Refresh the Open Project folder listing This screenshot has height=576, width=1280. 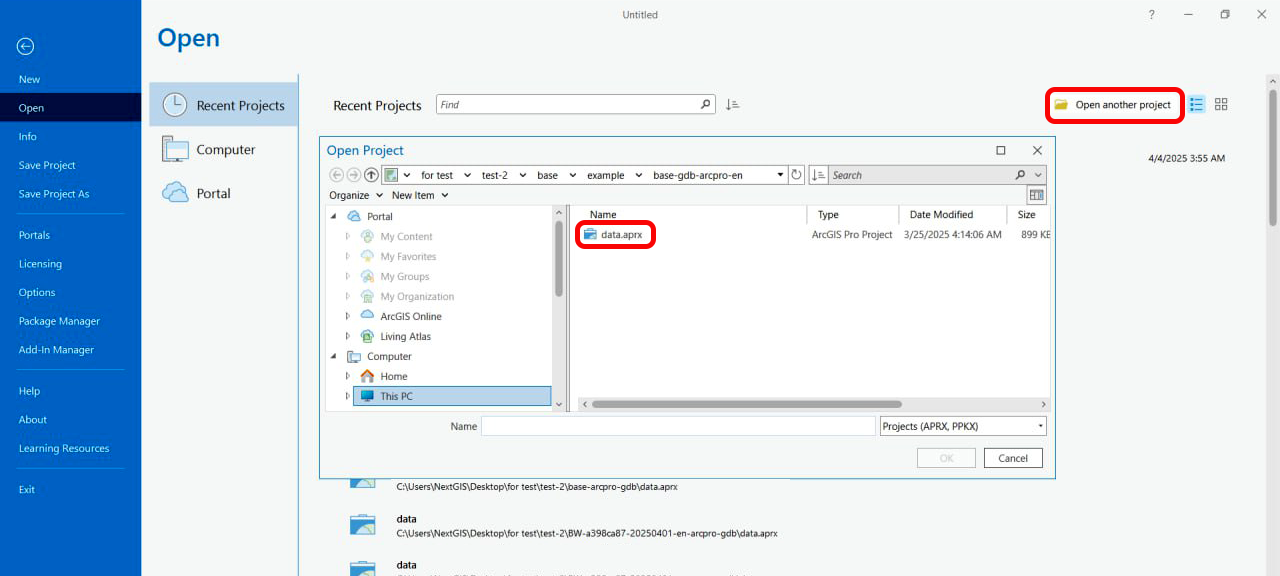pos(796,175)
